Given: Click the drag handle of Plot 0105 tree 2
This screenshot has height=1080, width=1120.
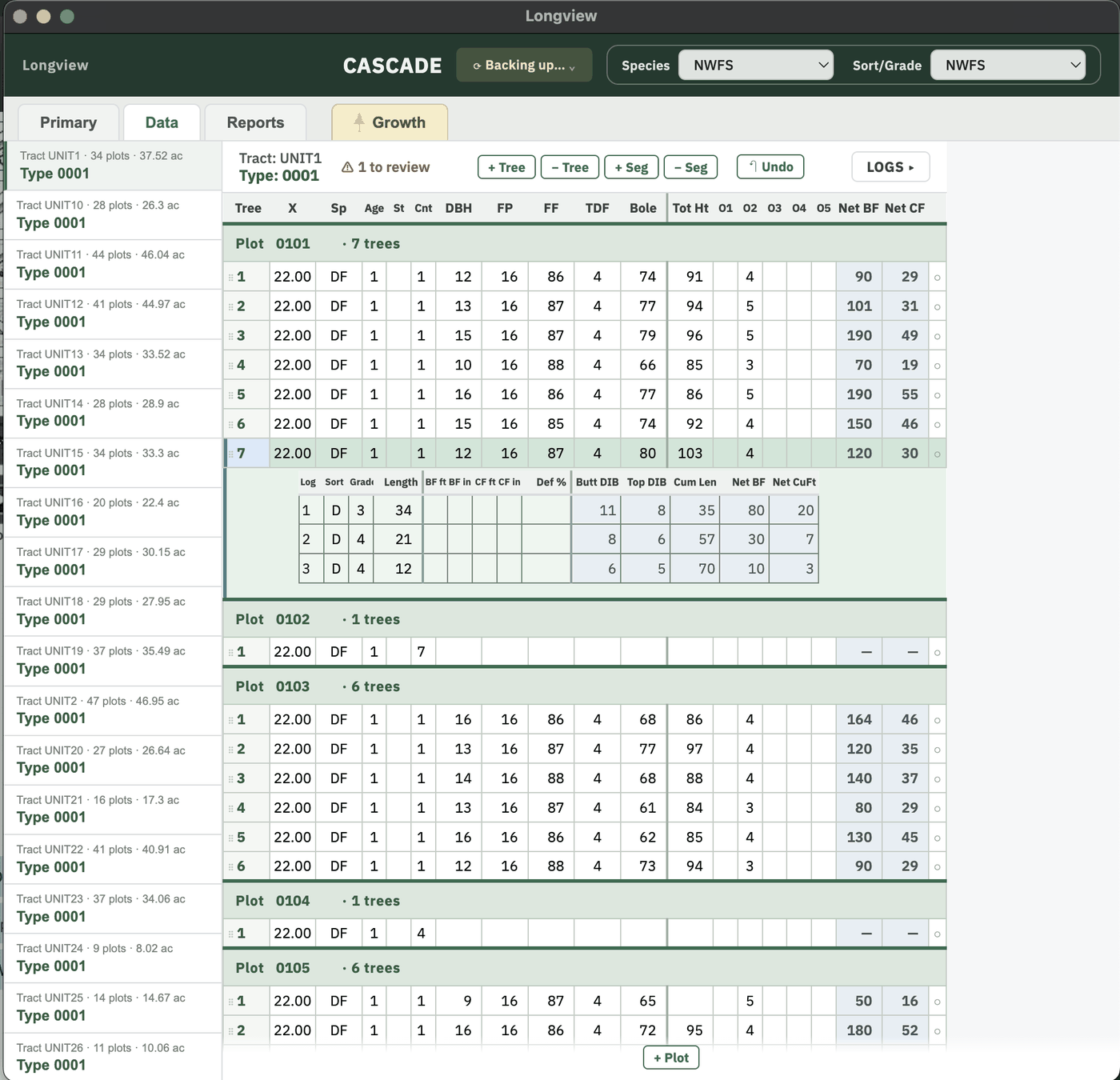Looking at the screenshot, I should [231, 1031].
